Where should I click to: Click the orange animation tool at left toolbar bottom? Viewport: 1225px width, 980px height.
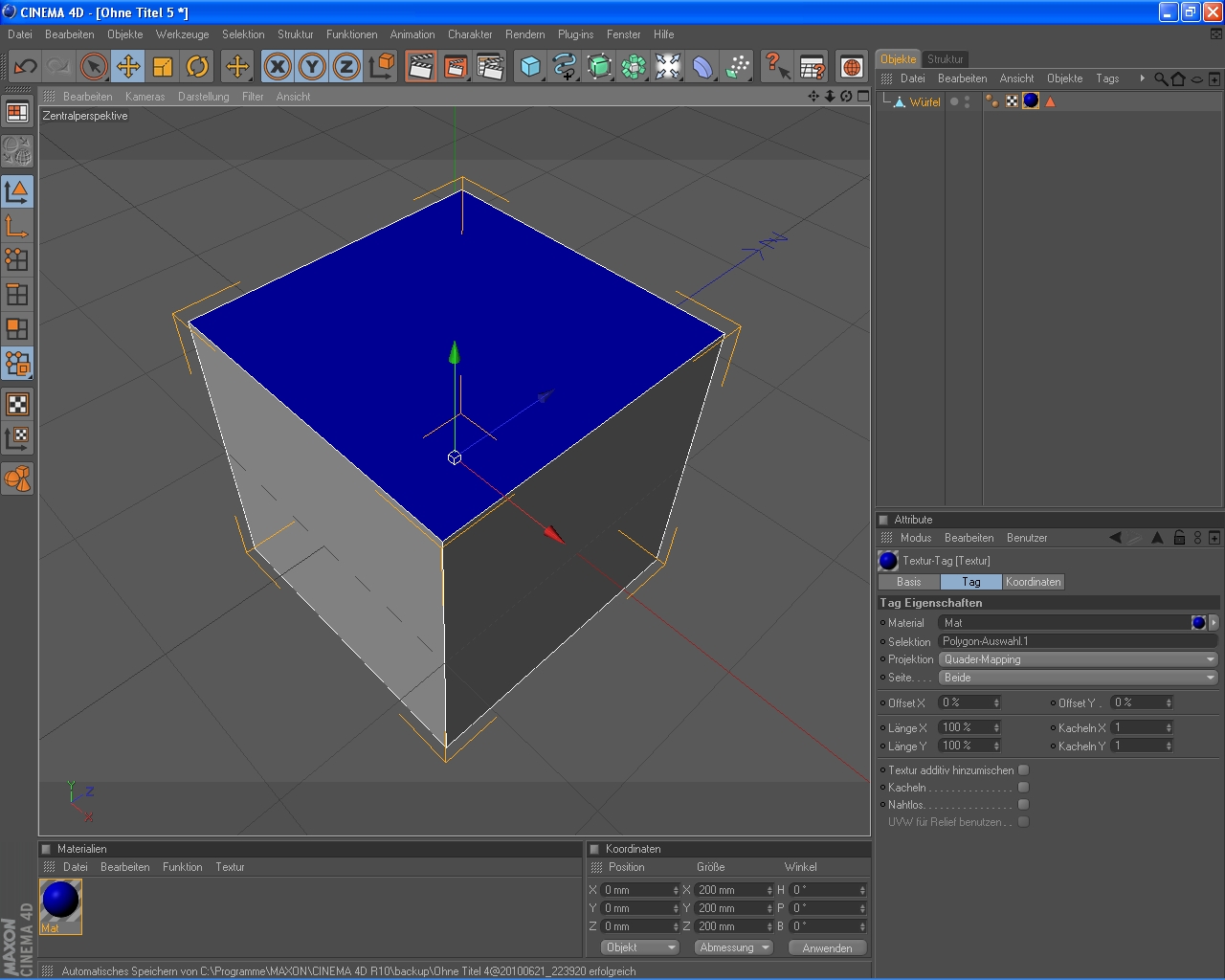17,479
